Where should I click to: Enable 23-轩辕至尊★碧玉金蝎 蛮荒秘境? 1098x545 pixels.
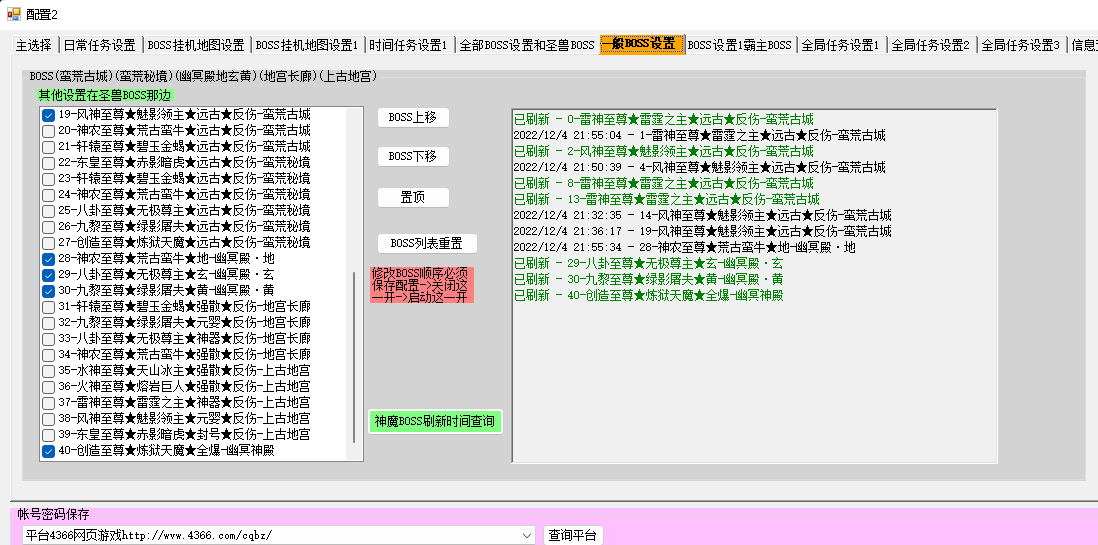pos(48,179)
